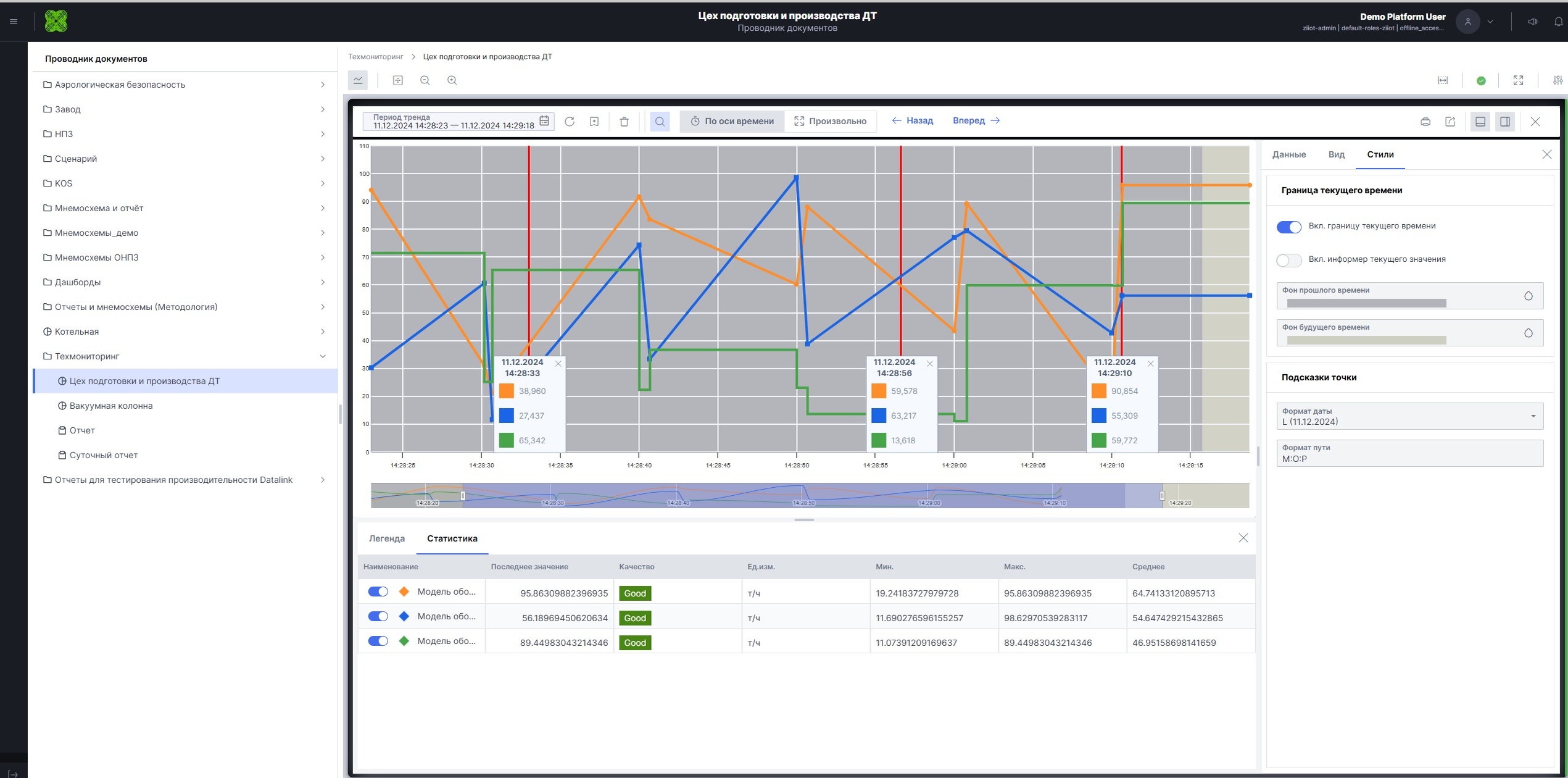Zoom in with the plus magnifier
This screenshot has height=778, width=1568.
click(452, 80)
